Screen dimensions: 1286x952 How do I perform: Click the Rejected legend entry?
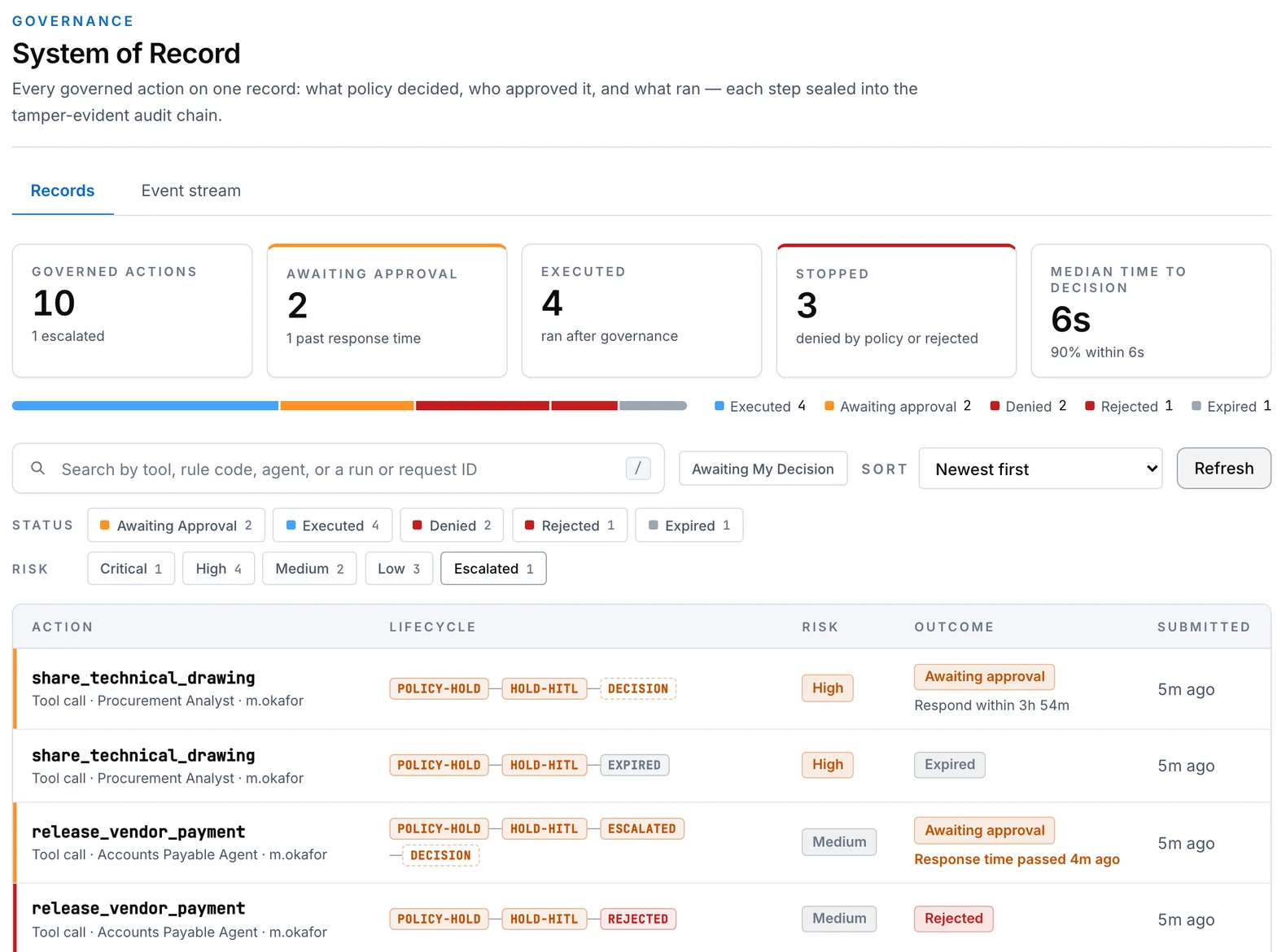click(x=1129, y=406)
